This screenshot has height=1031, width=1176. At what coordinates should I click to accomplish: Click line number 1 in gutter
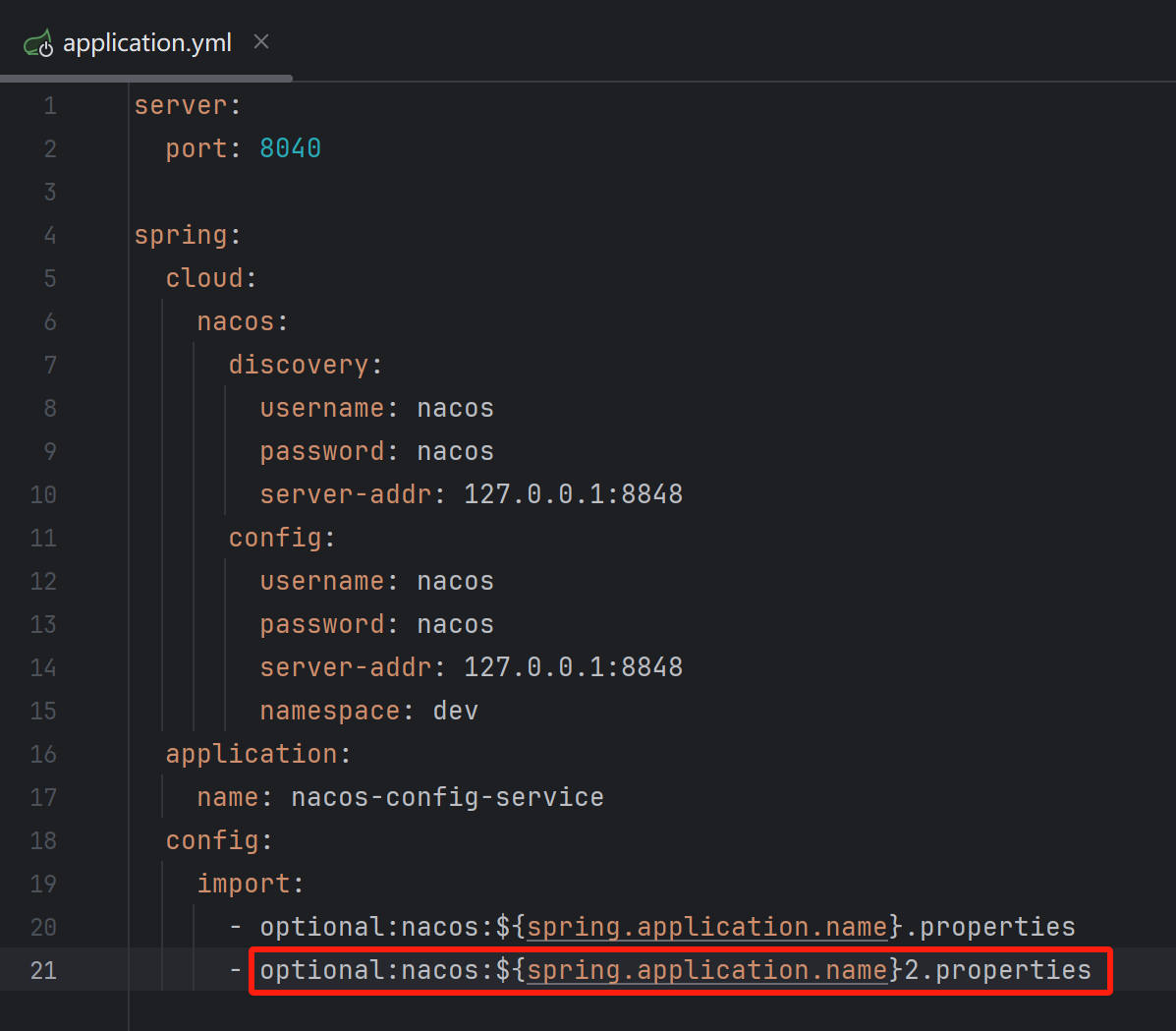[50, 106]
